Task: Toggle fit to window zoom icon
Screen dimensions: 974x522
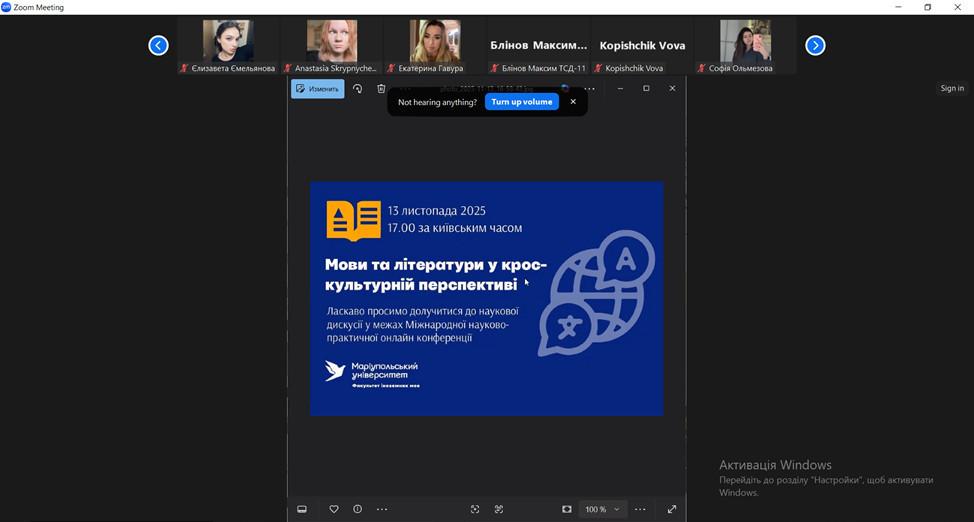Action: [x=567, y=509]
